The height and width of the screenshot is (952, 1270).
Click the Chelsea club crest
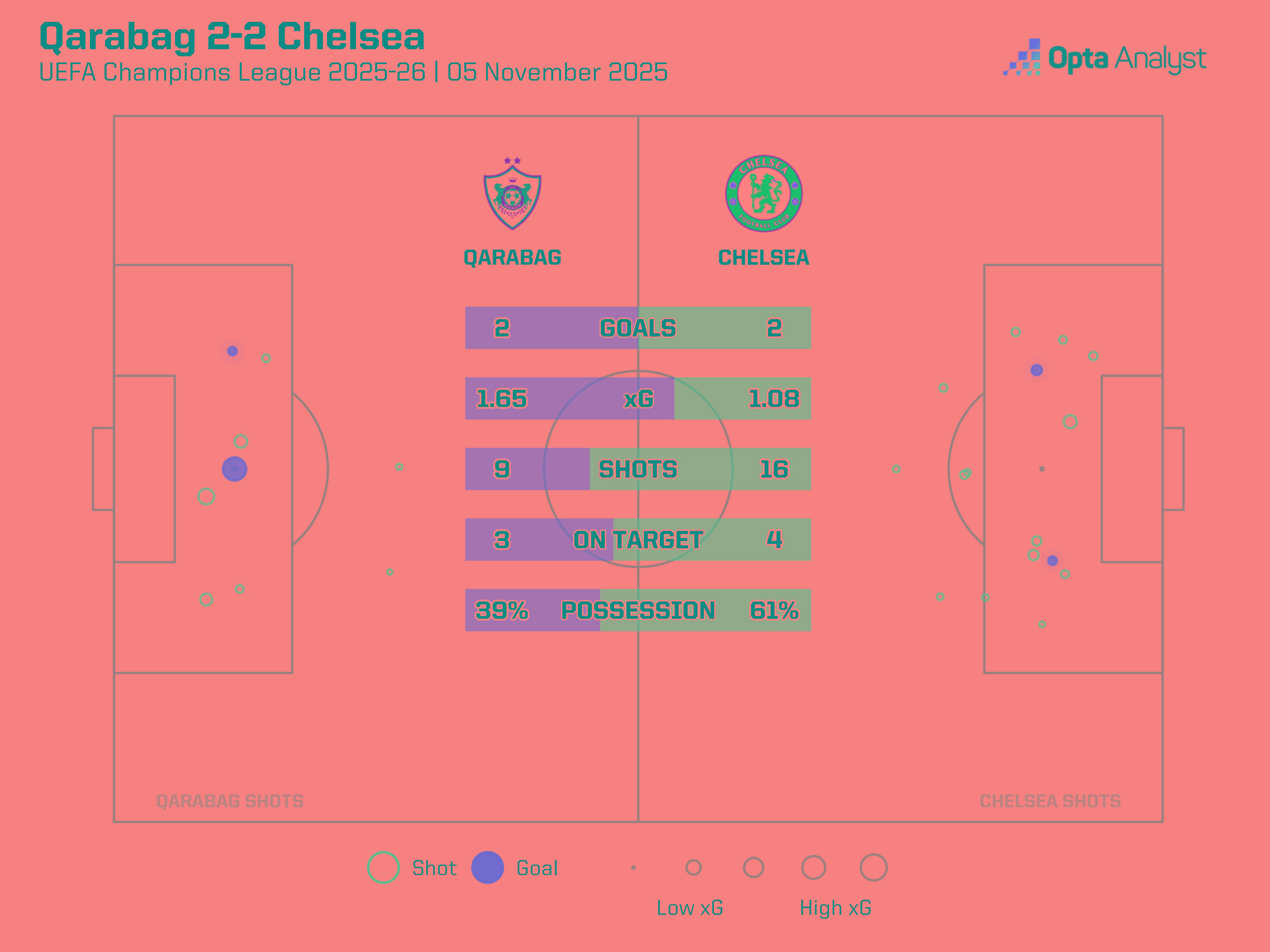coord(764,194)
